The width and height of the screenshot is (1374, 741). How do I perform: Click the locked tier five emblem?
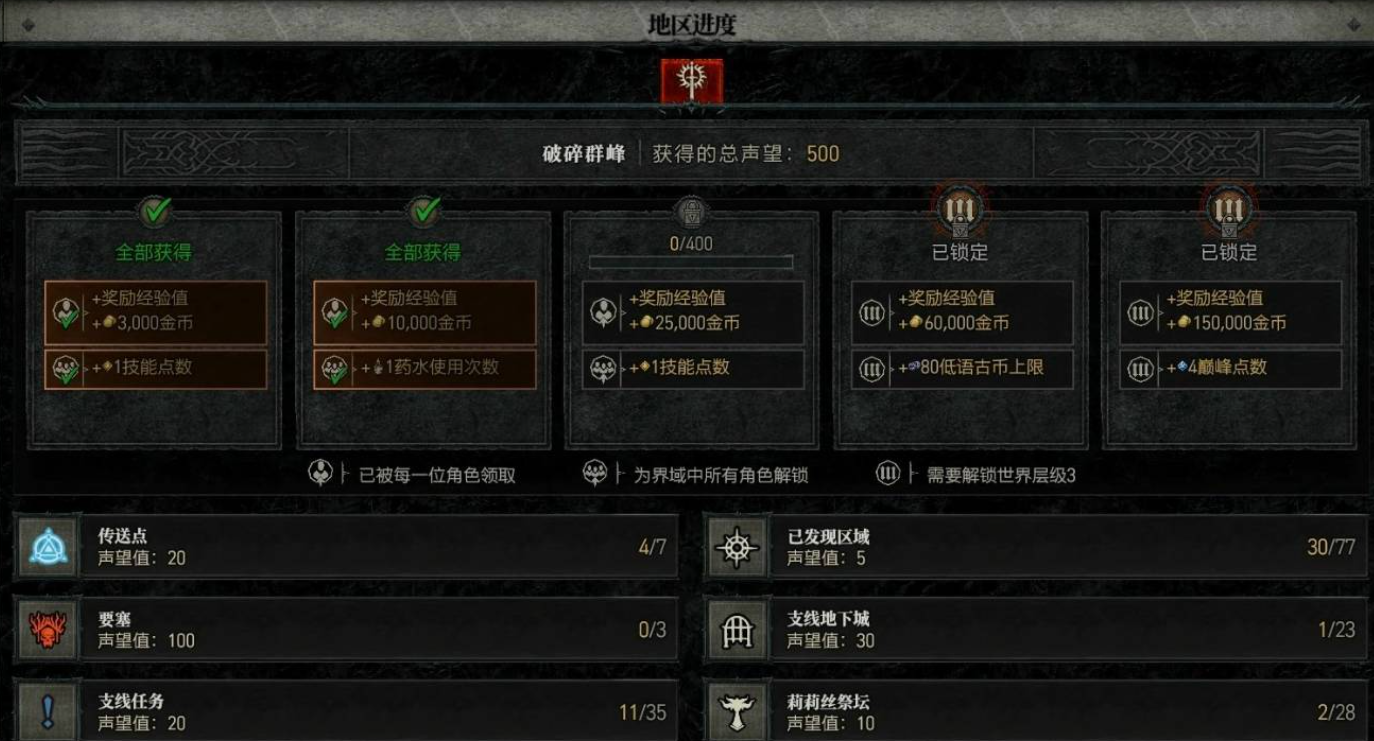click(1229, 210)
